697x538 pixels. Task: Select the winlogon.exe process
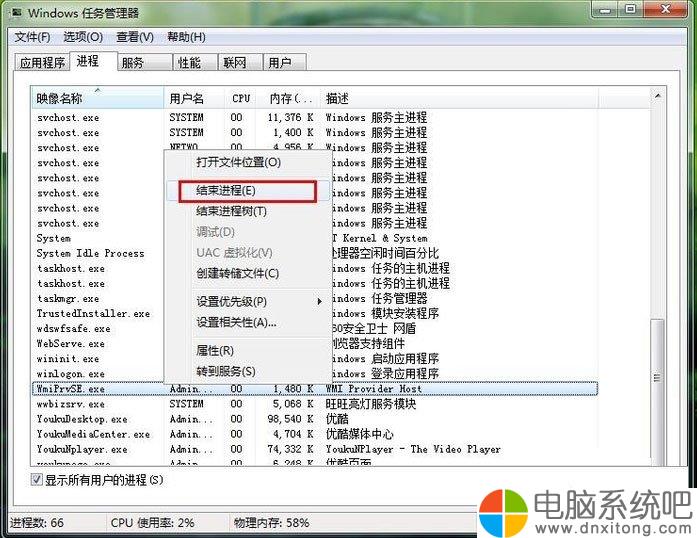click(71, 374)
